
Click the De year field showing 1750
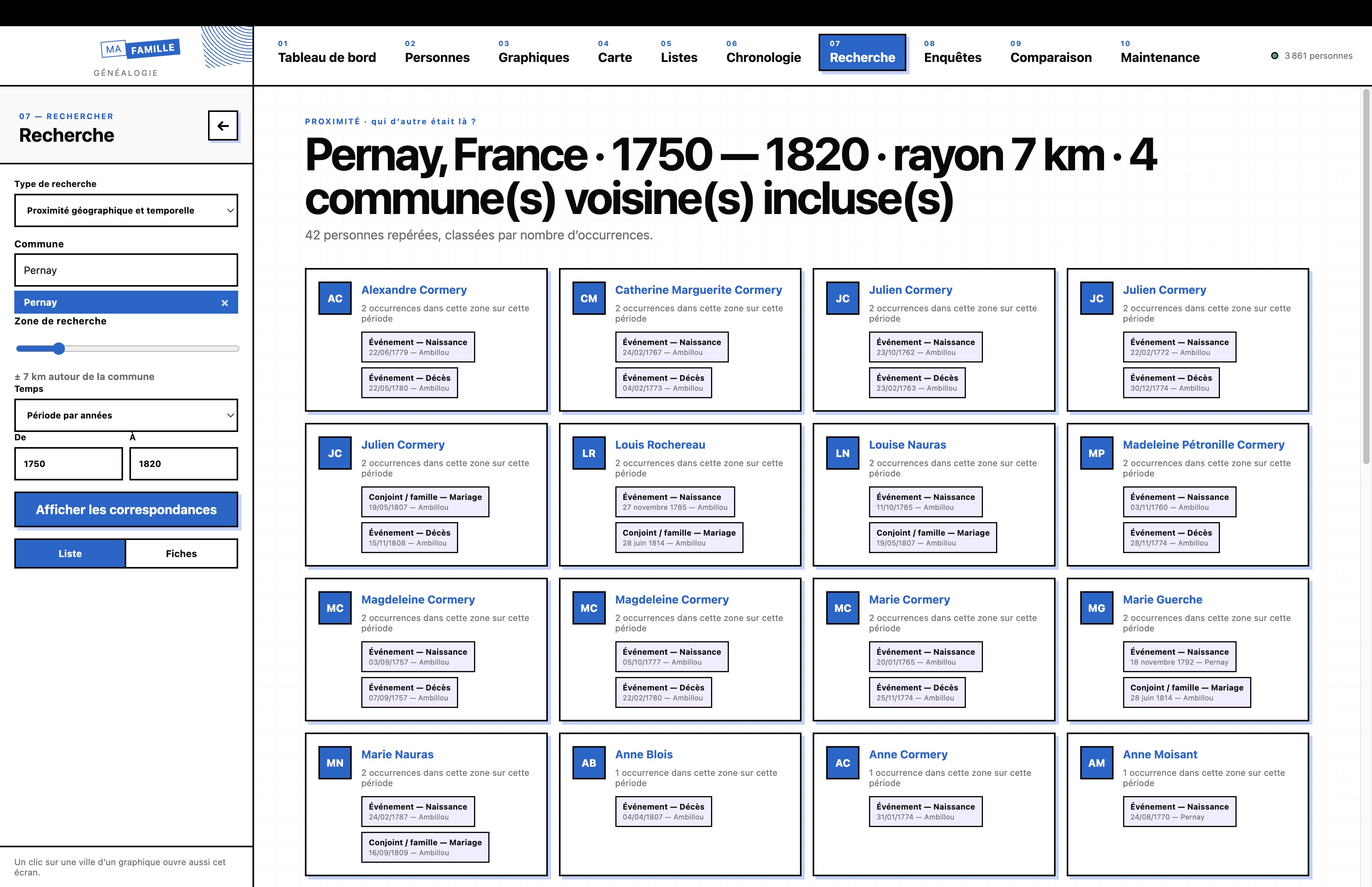[69, 464]
